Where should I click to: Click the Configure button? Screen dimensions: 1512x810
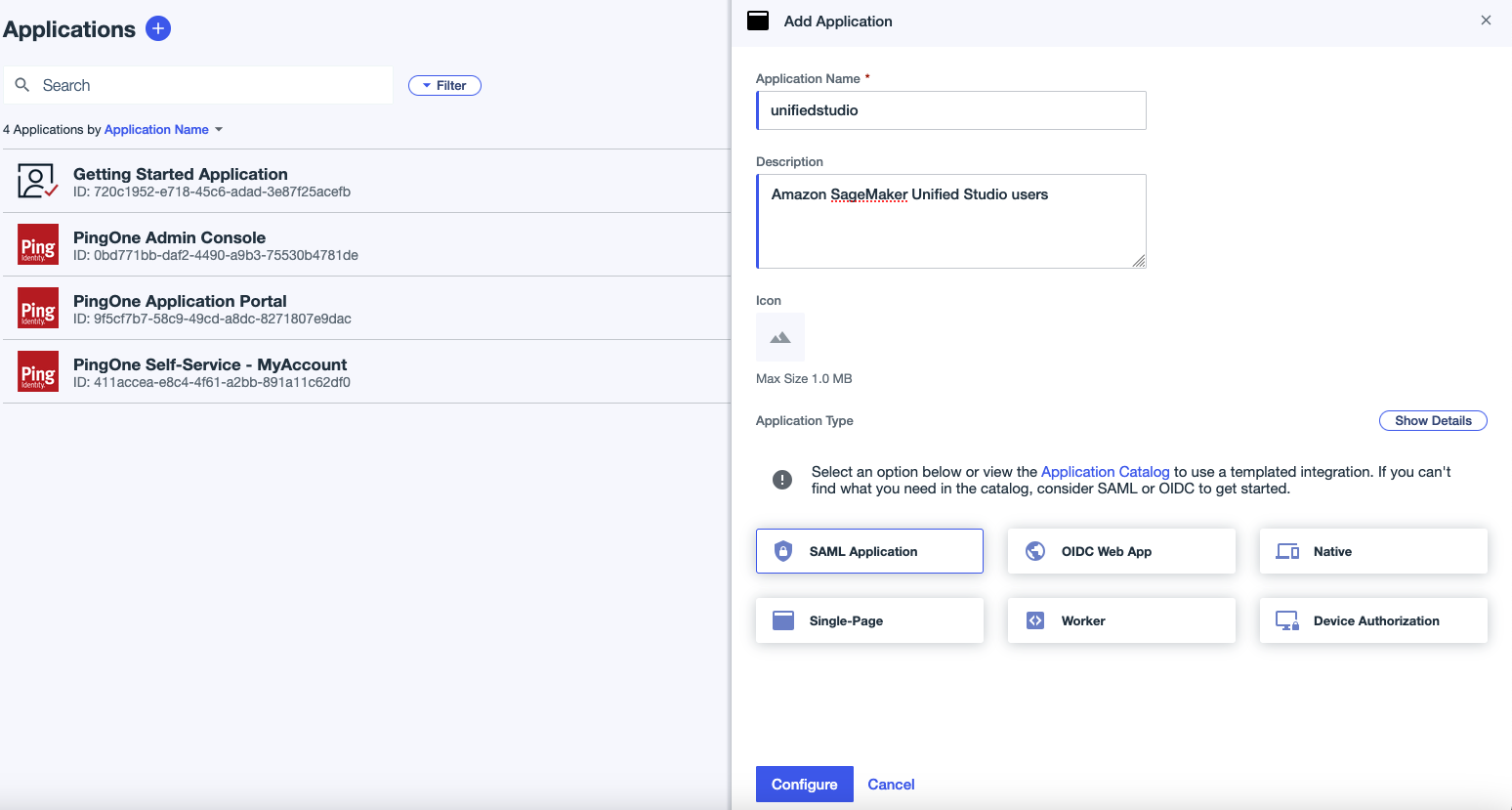(x=804, y=784)
